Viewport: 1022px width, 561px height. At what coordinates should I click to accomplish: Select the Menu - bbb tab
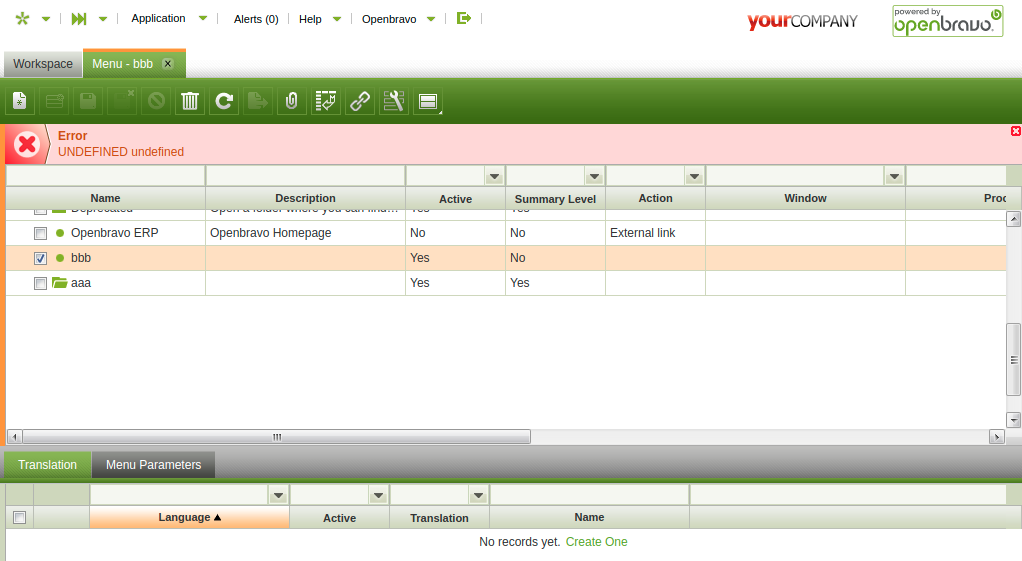(x=123, y=64)
